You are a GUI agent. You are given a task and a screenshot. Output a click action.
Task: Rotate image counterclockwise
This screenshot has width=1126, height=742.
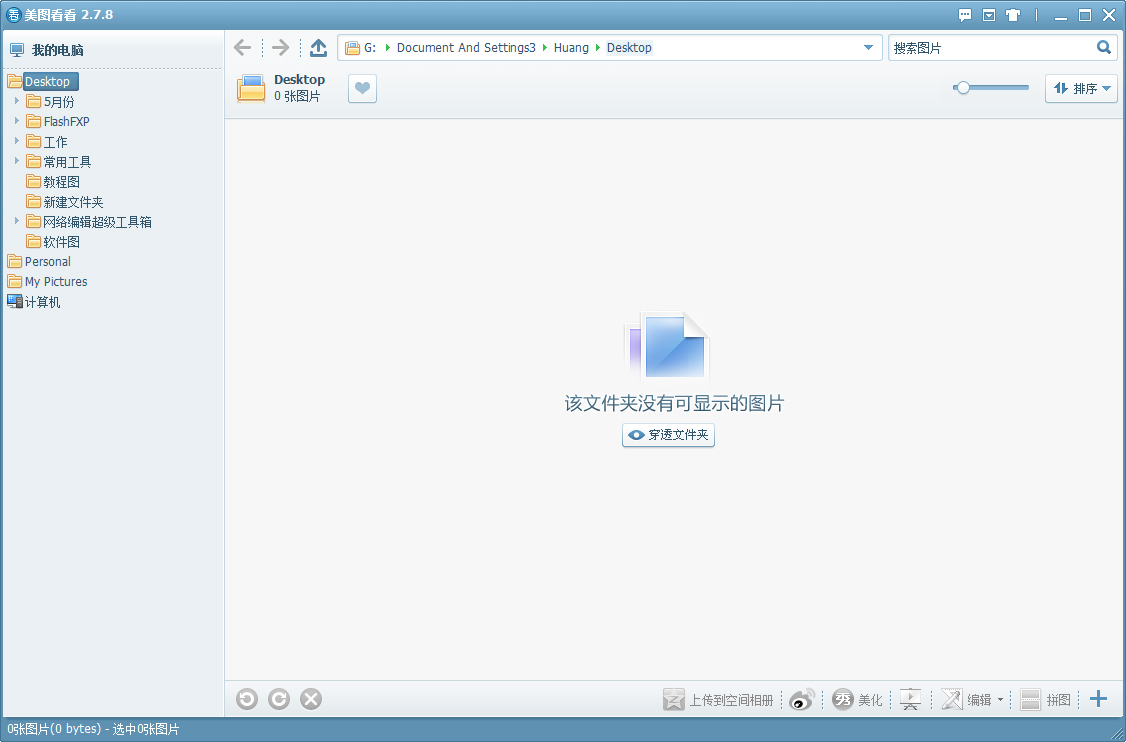[246, 699]
